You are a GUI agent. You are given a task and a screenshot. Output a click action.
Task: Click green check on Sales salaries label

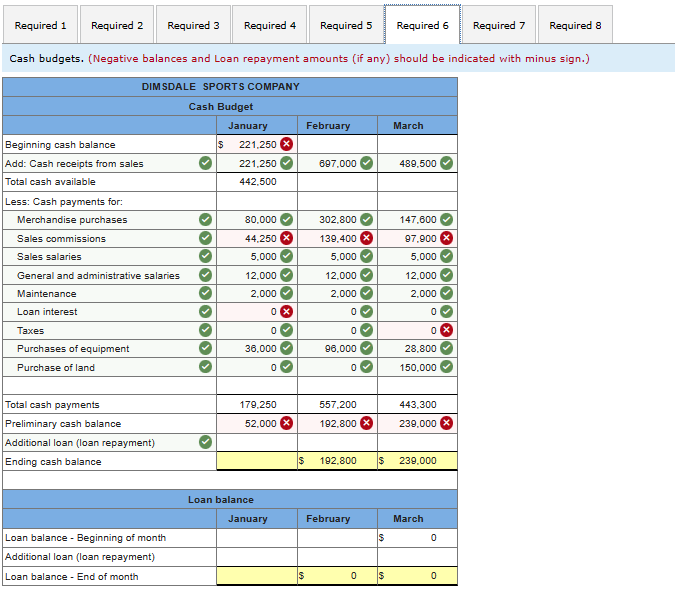(205, 256)
